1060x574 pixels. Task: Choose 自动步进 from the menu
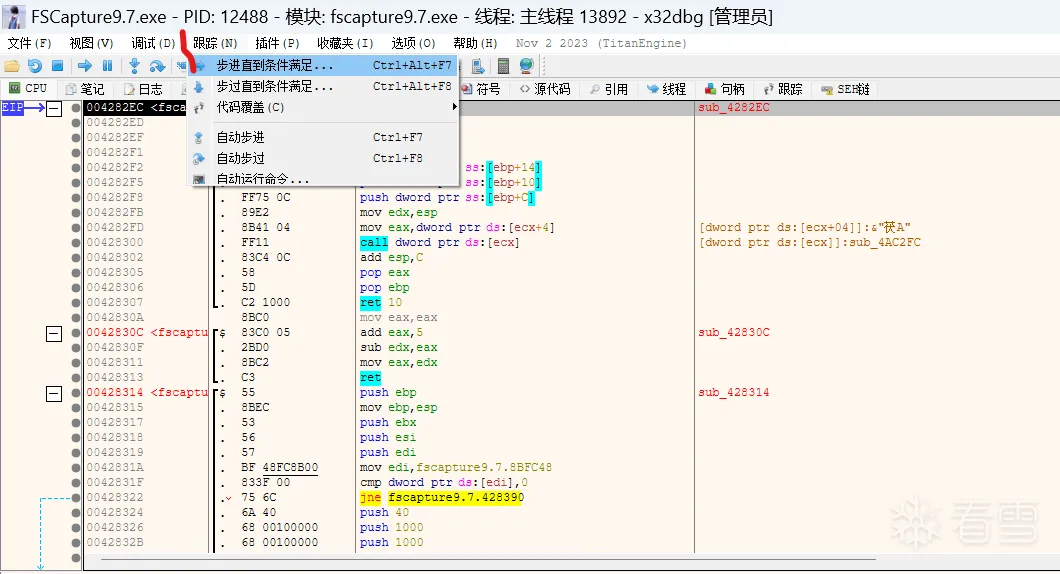point(323,137)
